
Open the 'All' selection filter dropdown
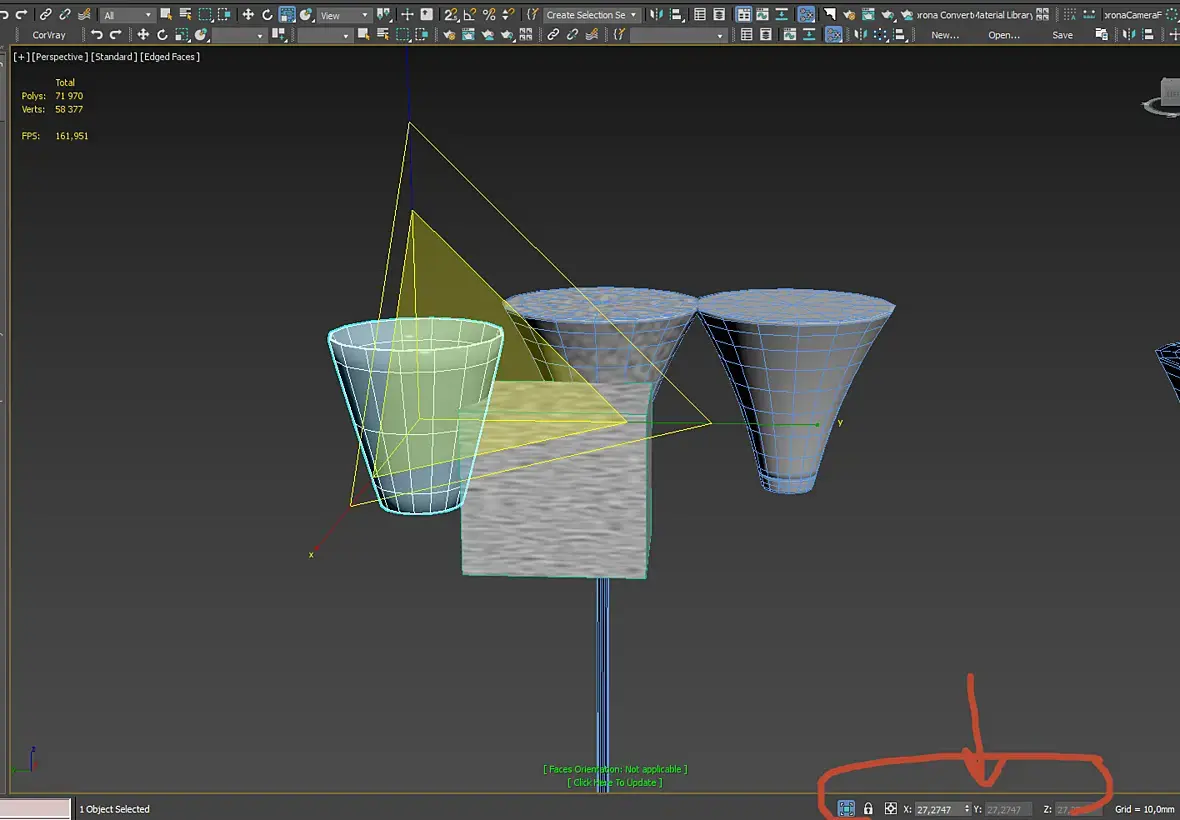tap(127, 15)
